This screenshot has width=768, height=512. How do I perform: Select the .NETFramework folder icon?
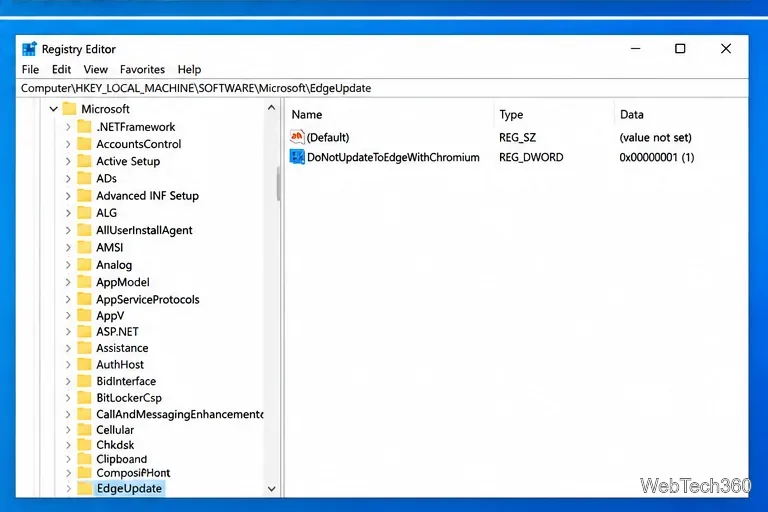click(x=84, y=126)
